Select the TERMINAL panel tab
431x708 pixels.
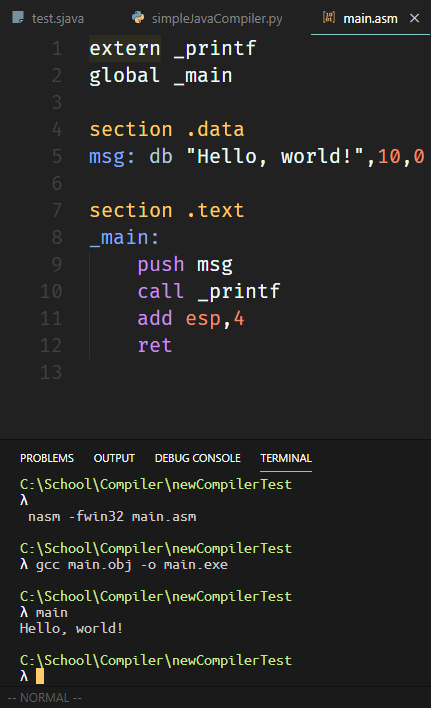tap(286, 458)
